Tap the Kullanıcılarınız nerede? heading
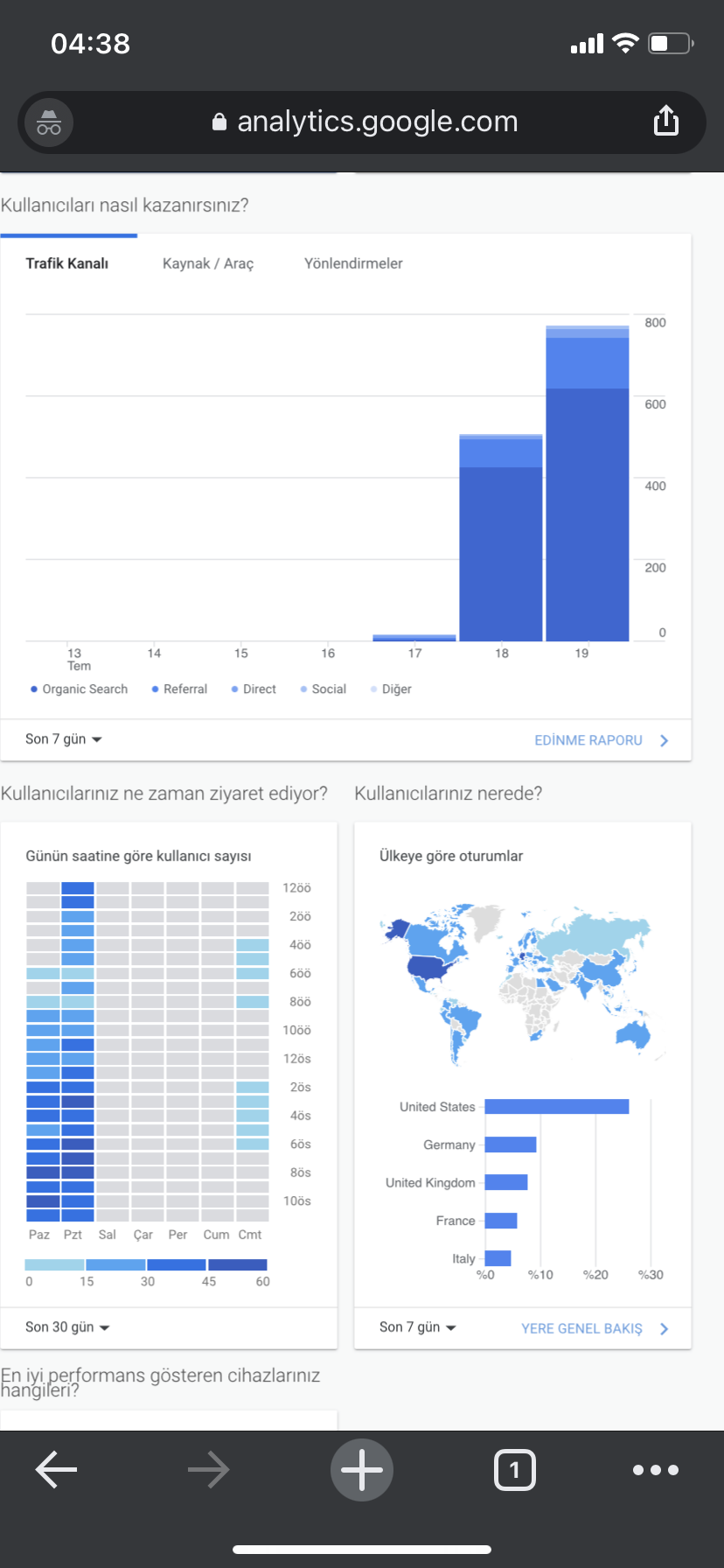Viewport: 724px width, 1568px height. 449,793
